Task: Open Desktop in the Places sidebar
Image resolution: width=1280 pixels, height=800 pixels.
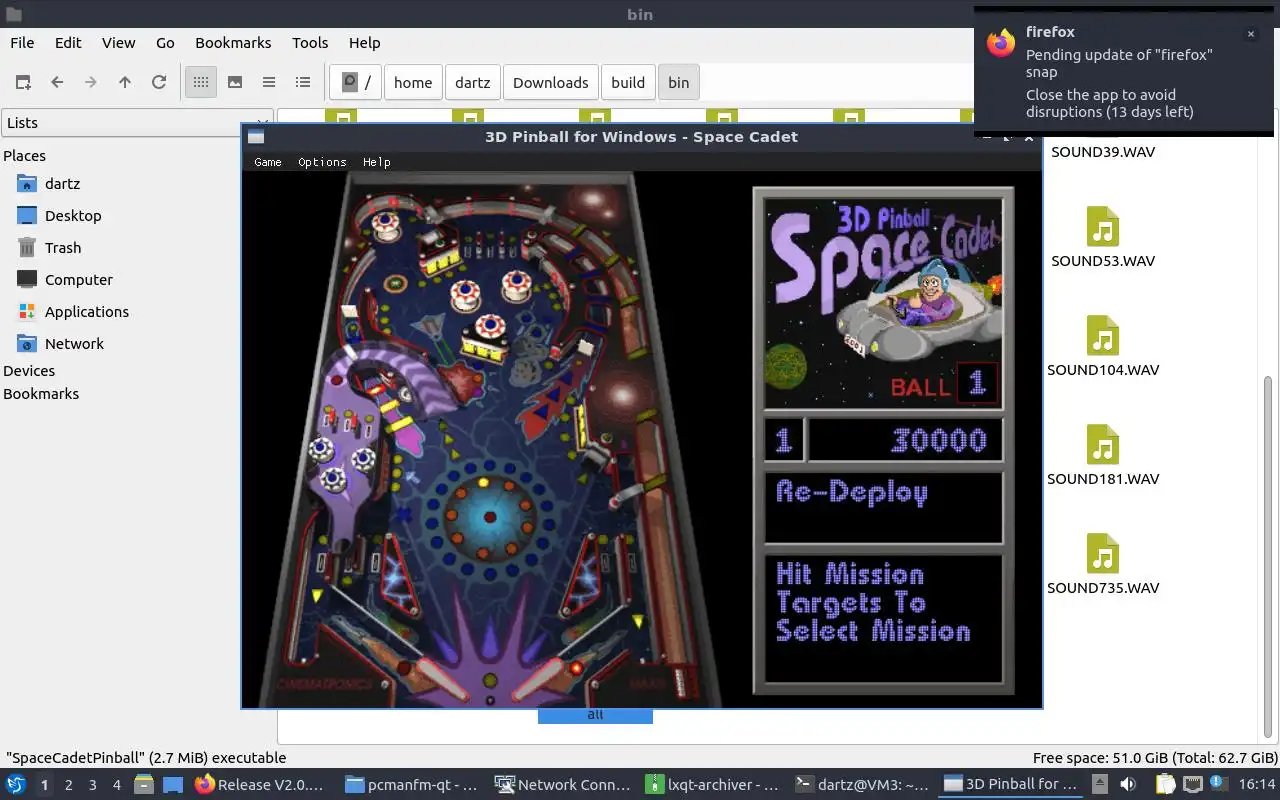Action: click(x=73, y=216)
